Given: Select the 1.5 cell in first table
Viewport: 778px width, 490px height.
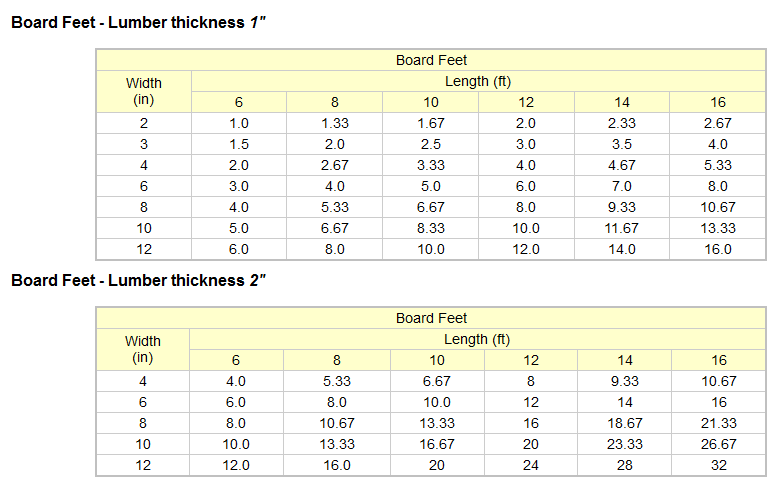Looking at the screenshot, I should click(x=239, y=144).
